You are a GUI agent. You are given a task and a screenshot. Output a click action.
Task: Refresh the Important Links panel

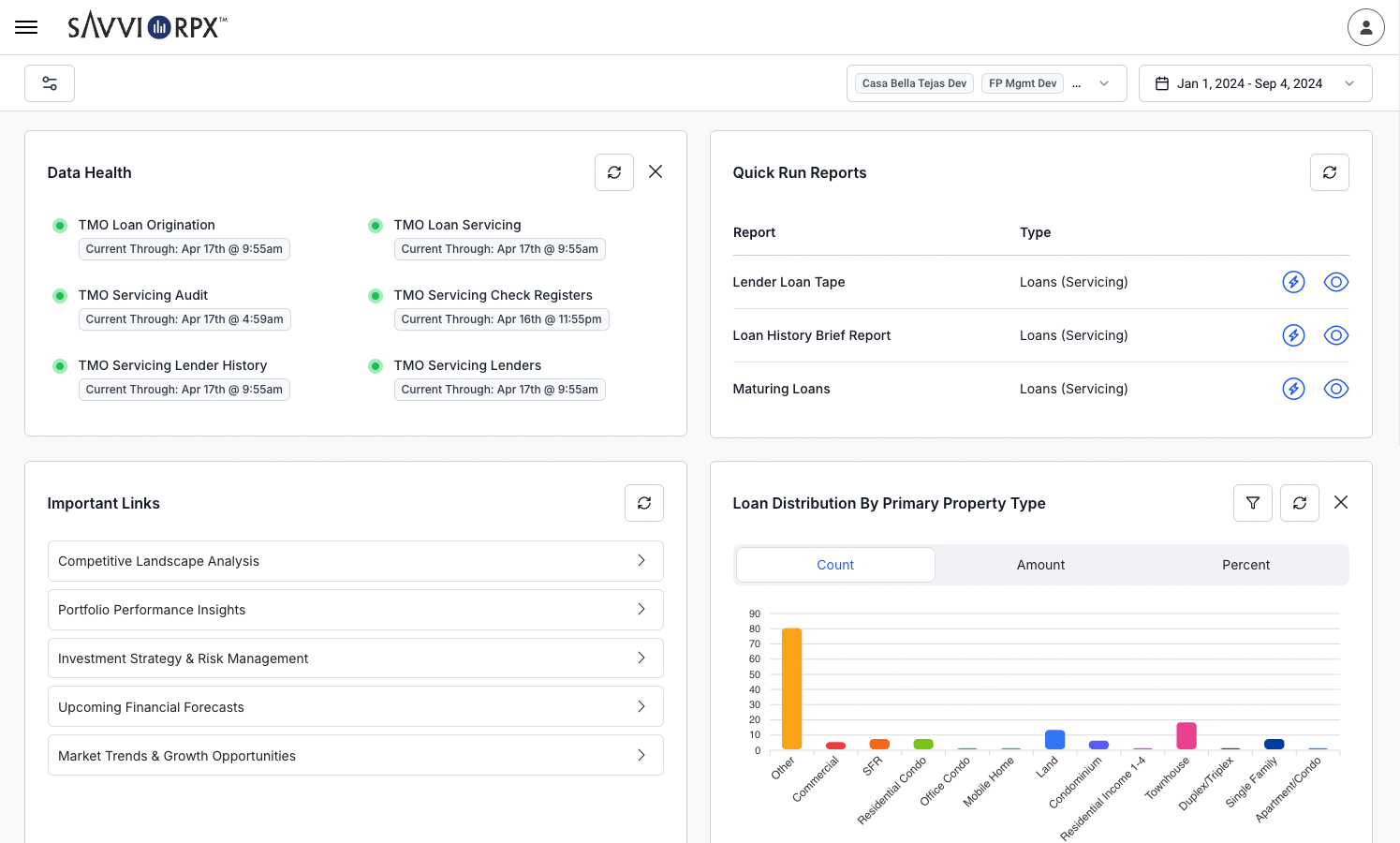pos(644,503)
